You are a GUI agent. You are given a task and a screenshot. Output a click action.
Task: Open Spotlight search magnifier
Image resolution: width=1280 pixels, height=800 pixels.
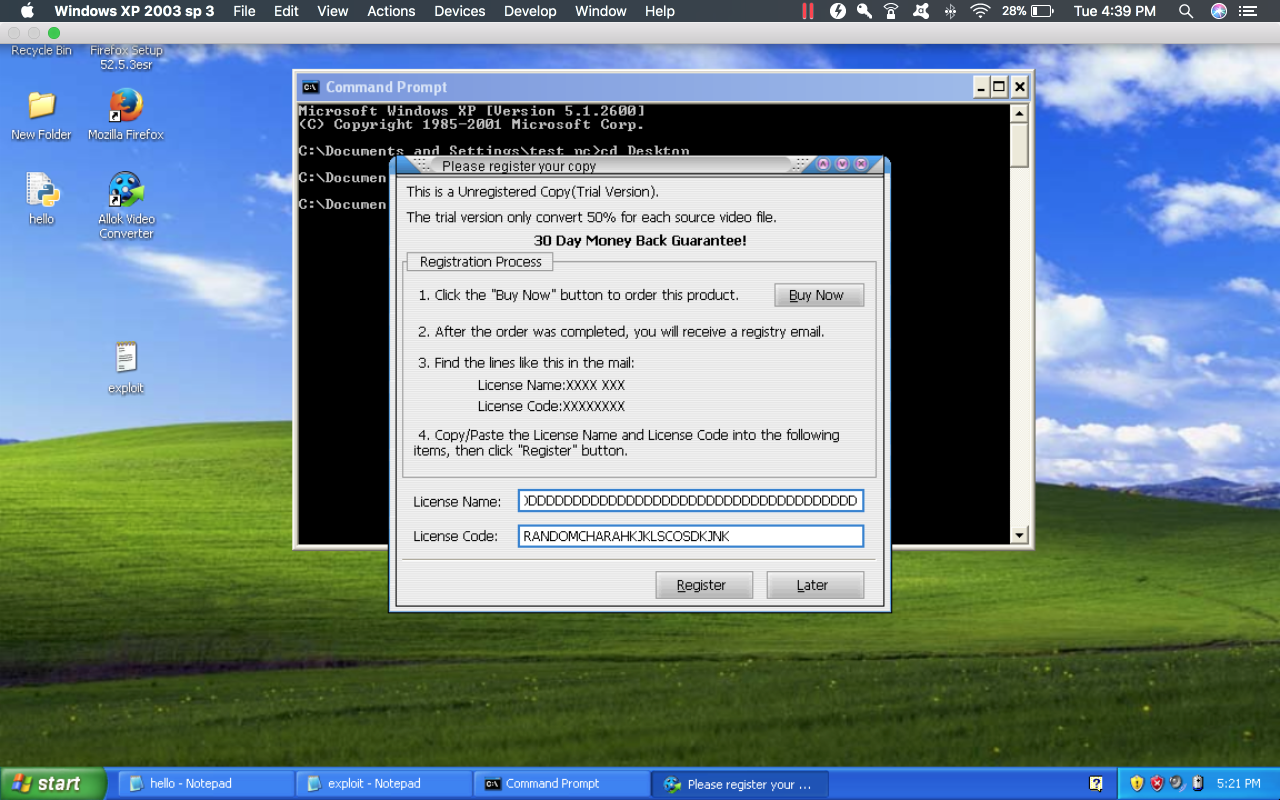click(x=1186, y=11)
